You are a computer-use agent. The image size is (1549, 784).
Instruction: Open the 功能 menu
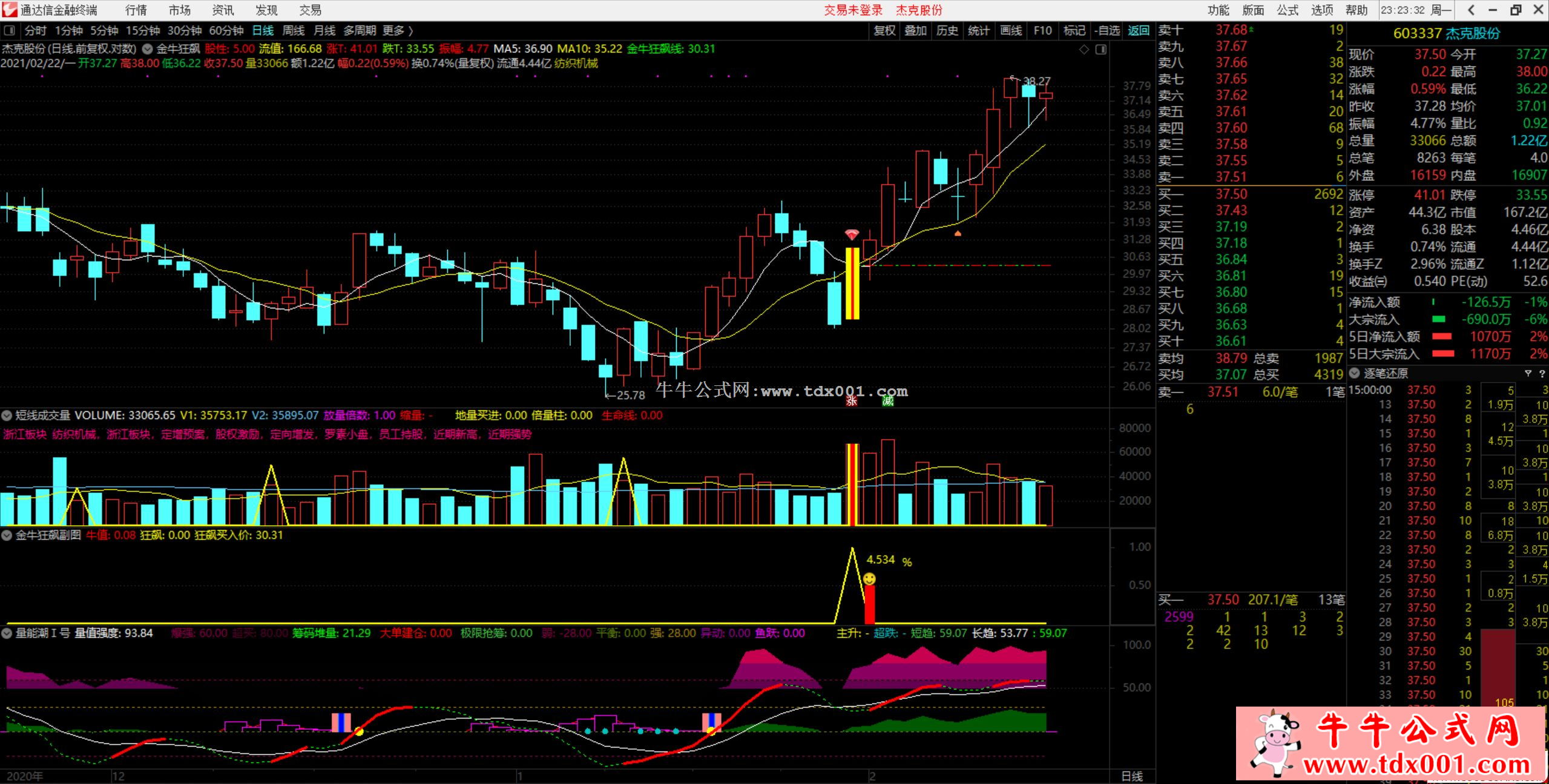(1218, 10)
